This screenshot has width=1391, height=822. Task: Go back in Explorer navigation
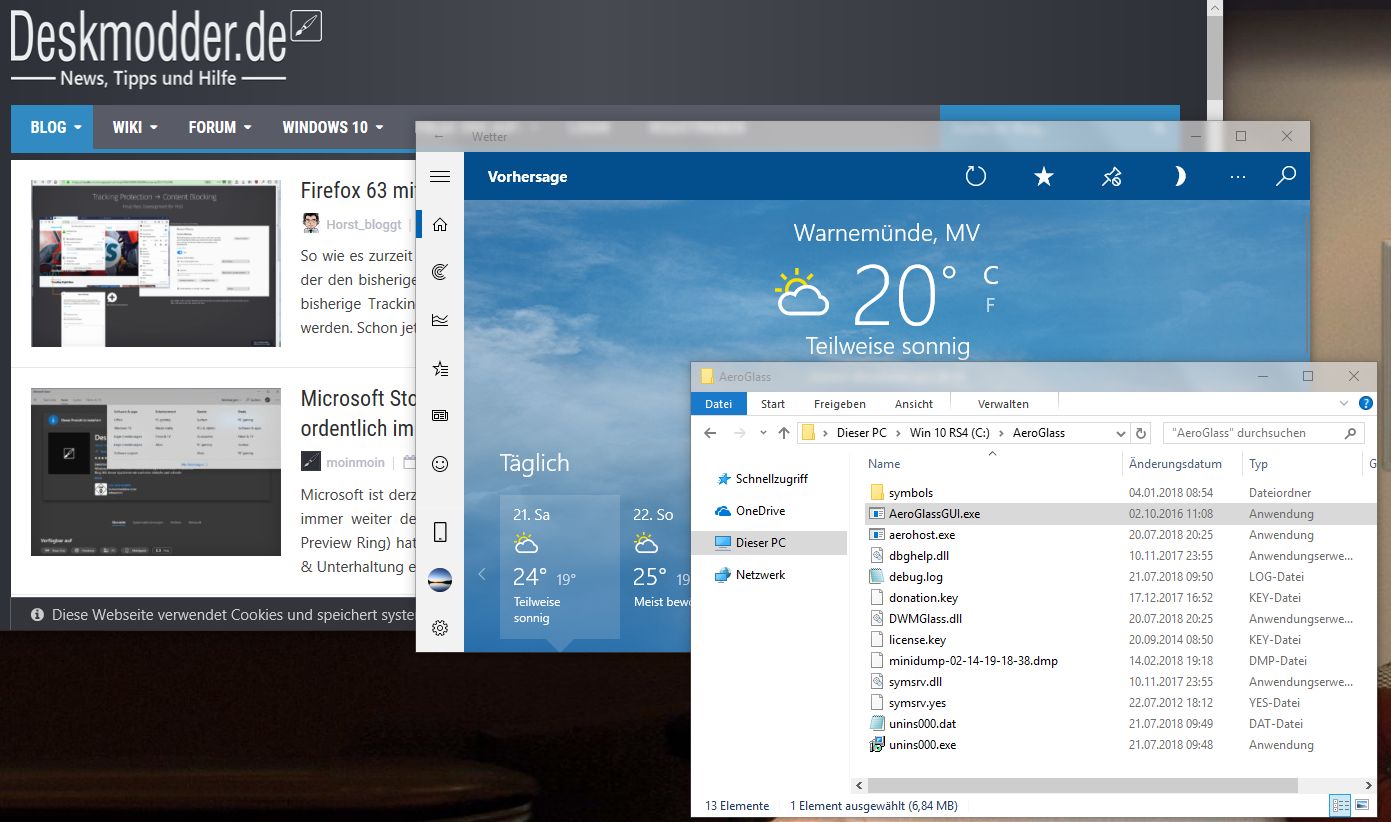[x=710, y=433]
